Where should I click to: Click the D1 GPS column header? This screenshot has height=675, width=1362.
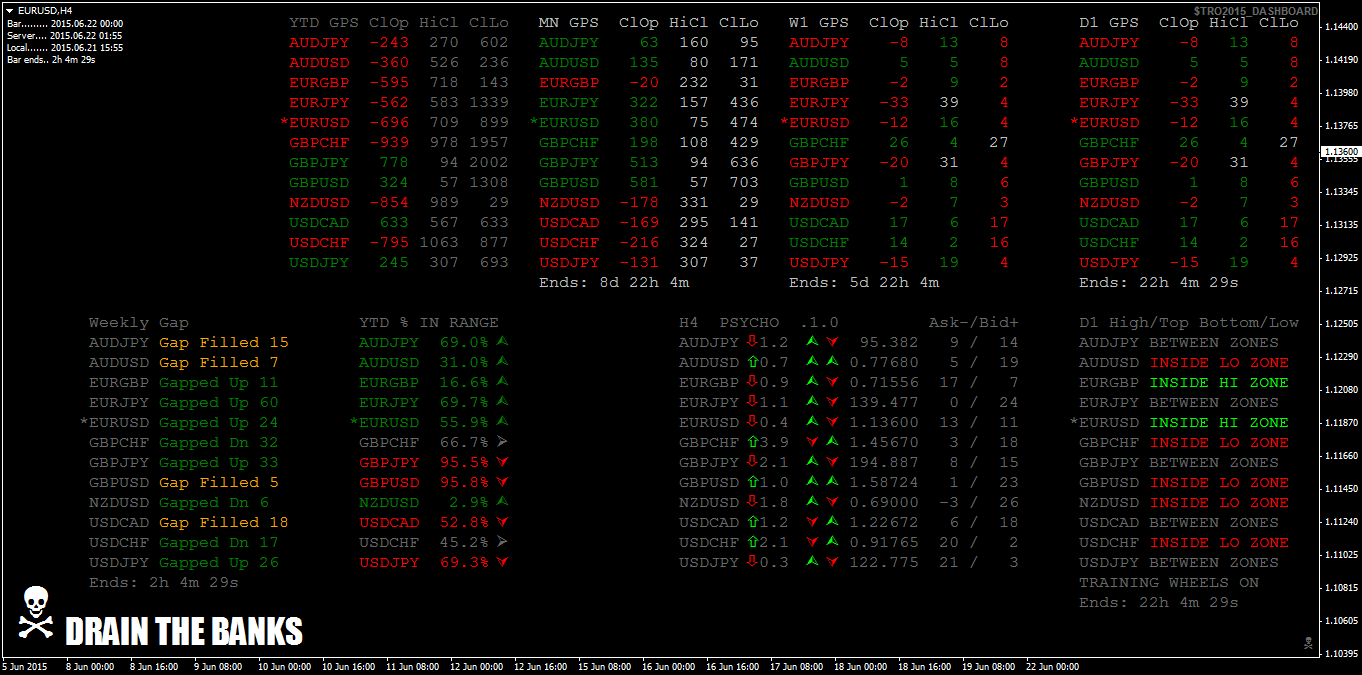(x=1109, y=22)
